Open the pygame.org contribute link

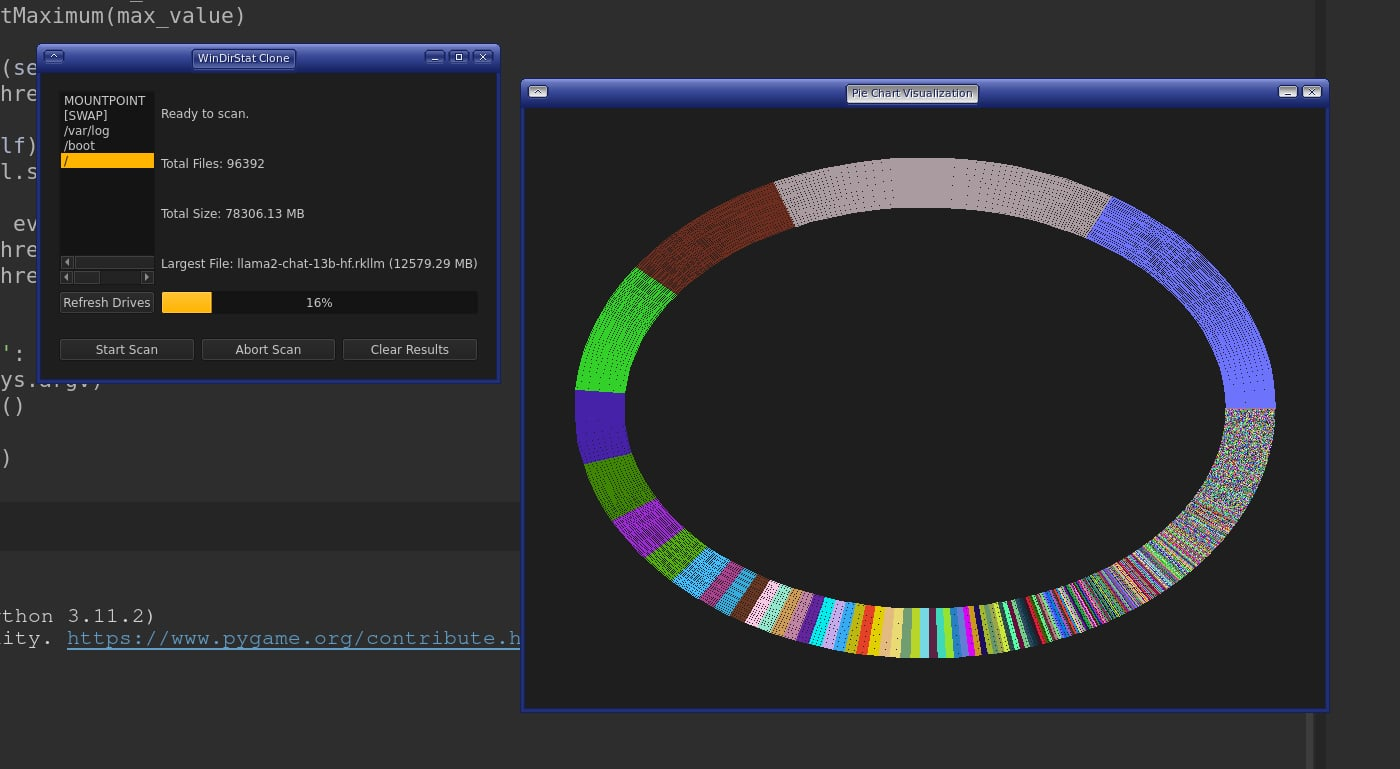pyautogui.click(x=294, y=638)
